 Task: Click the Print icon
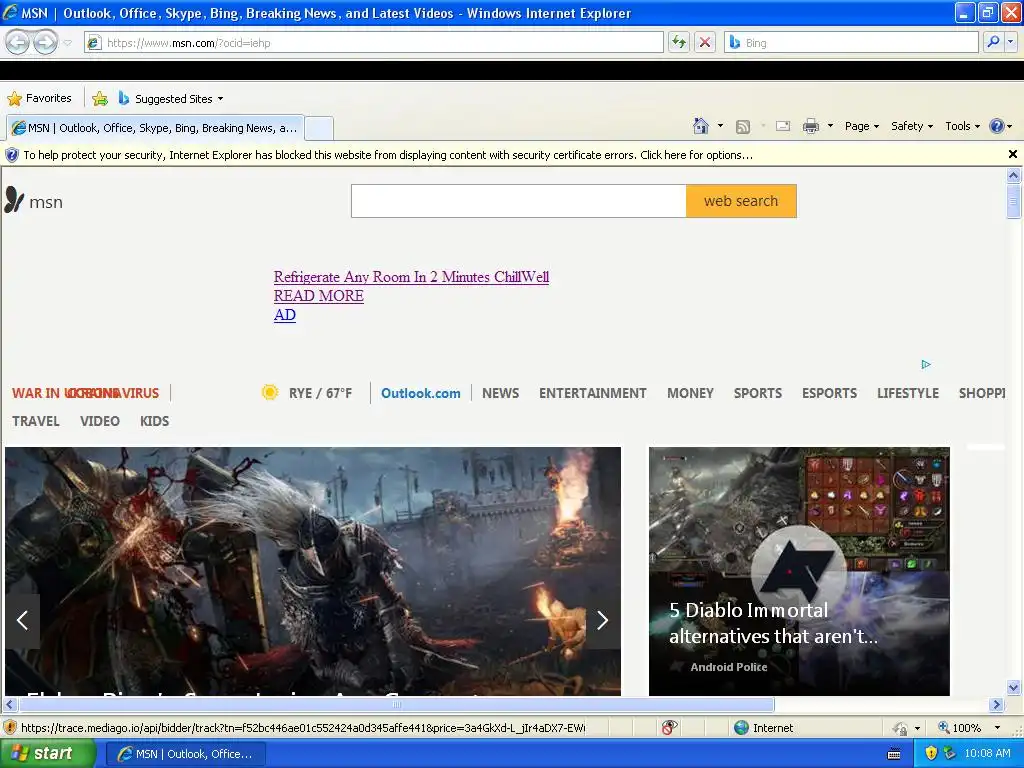tap(810, 126)
